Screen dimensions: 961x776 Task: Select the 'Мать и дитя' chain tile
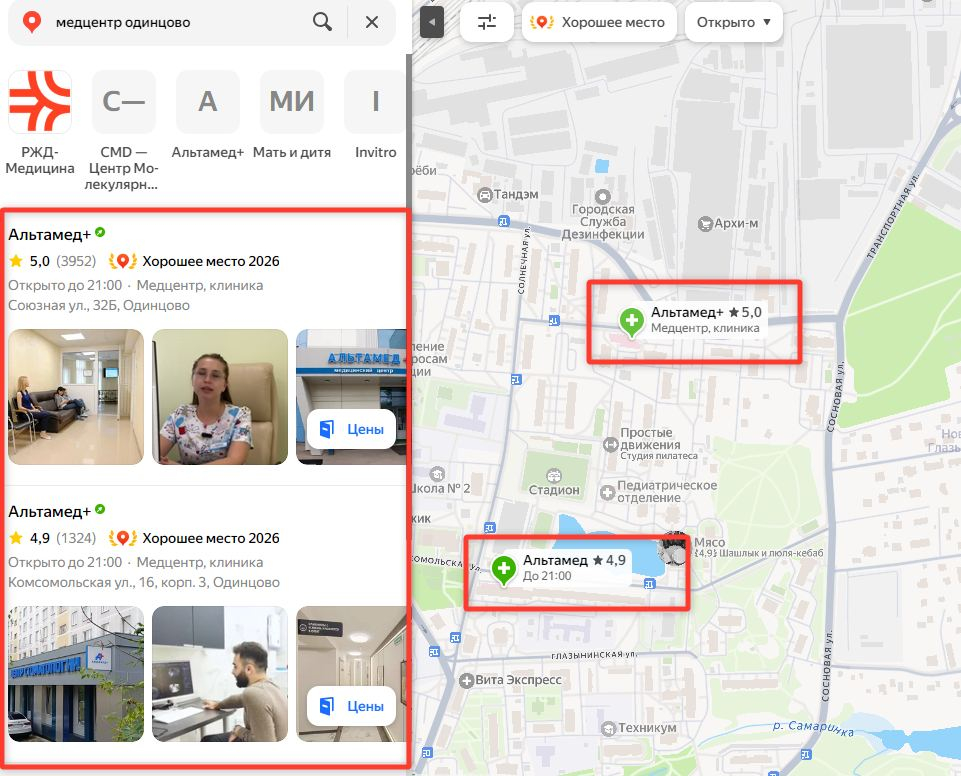292,101
